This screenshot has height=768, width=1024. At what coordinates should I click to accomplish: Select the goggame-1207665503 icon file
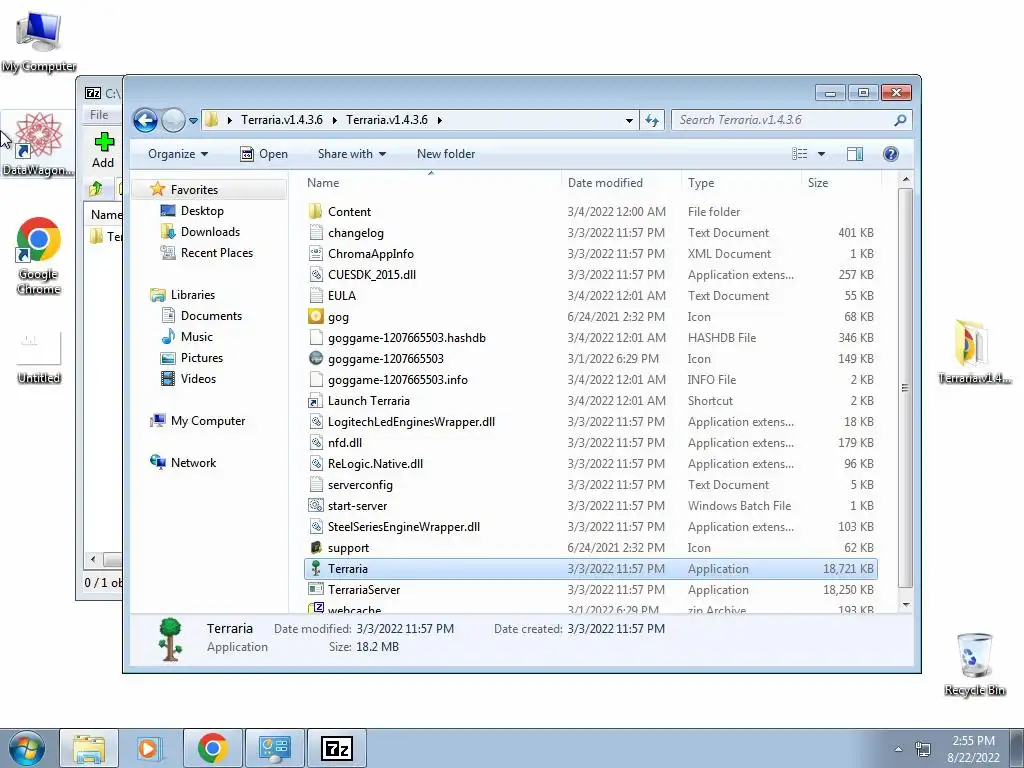pos(316,359)
